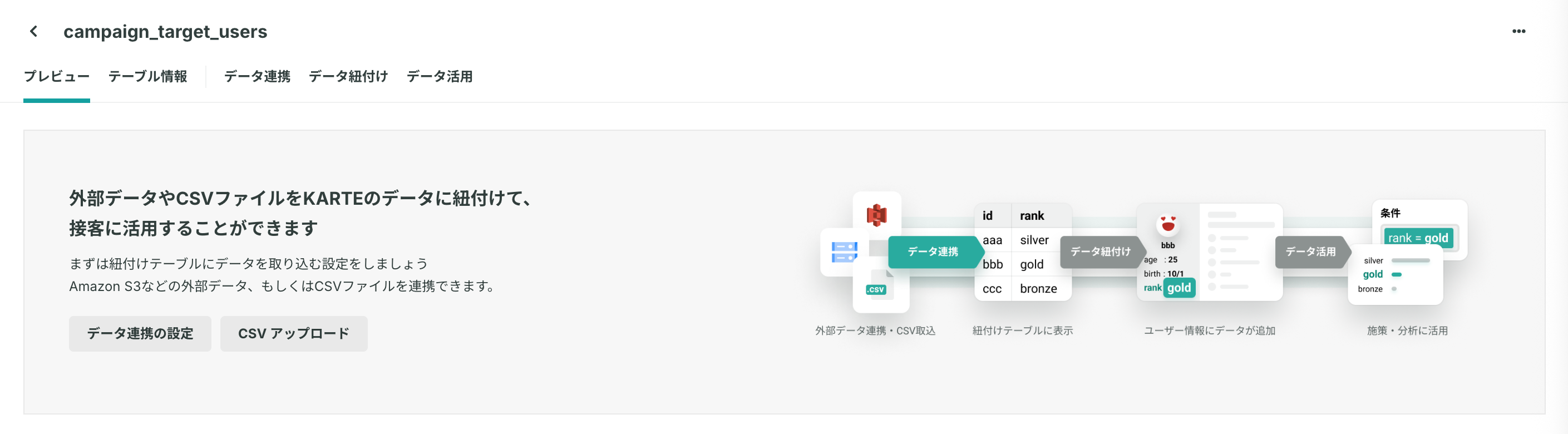Viewport: 1568px width, 434px height.
Task: Click the smiling user avatar icon
Action: click(x=1167, y=224)
